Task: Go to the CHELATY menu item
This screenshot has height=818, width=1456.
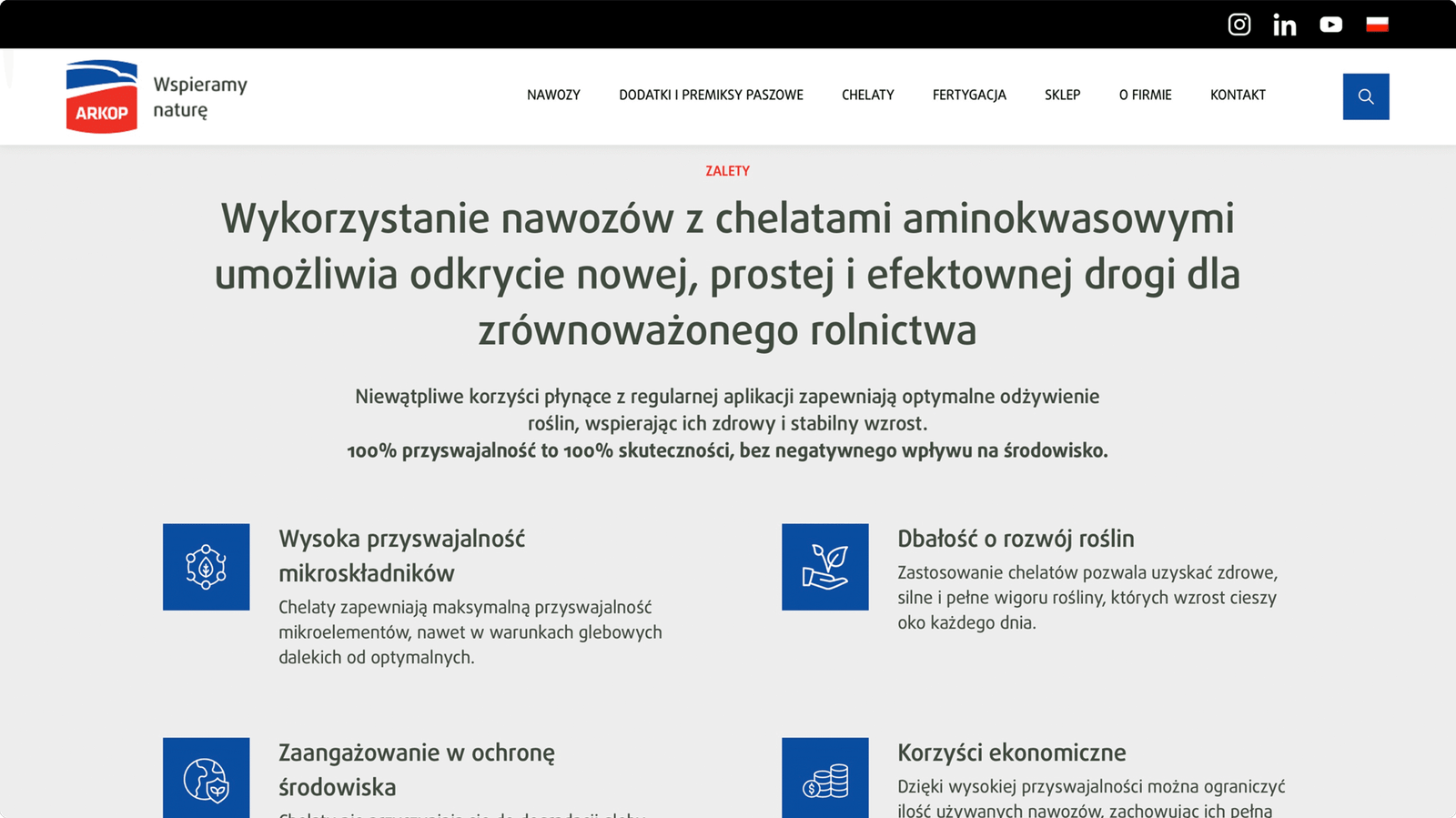Action: pyautogui.click(x=867, y=95)
